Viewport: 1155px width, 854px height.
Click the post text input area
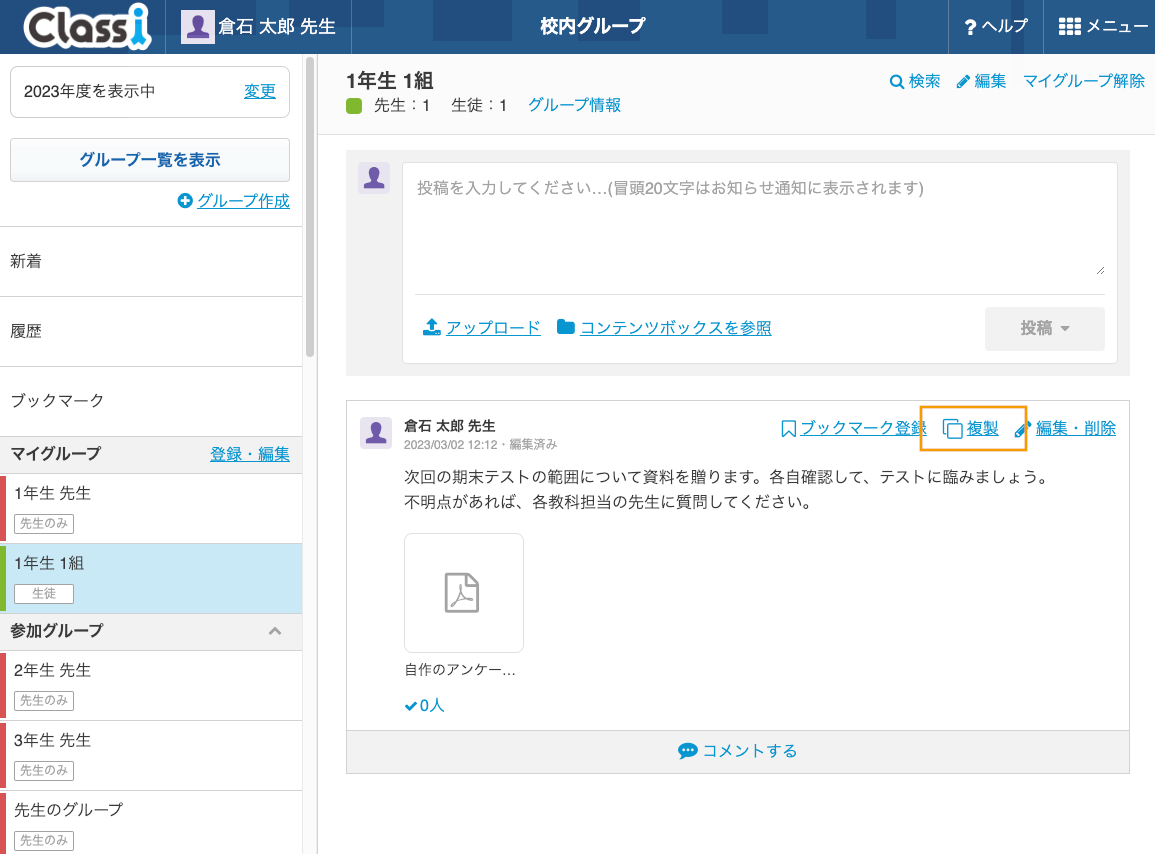pos(759,223)
